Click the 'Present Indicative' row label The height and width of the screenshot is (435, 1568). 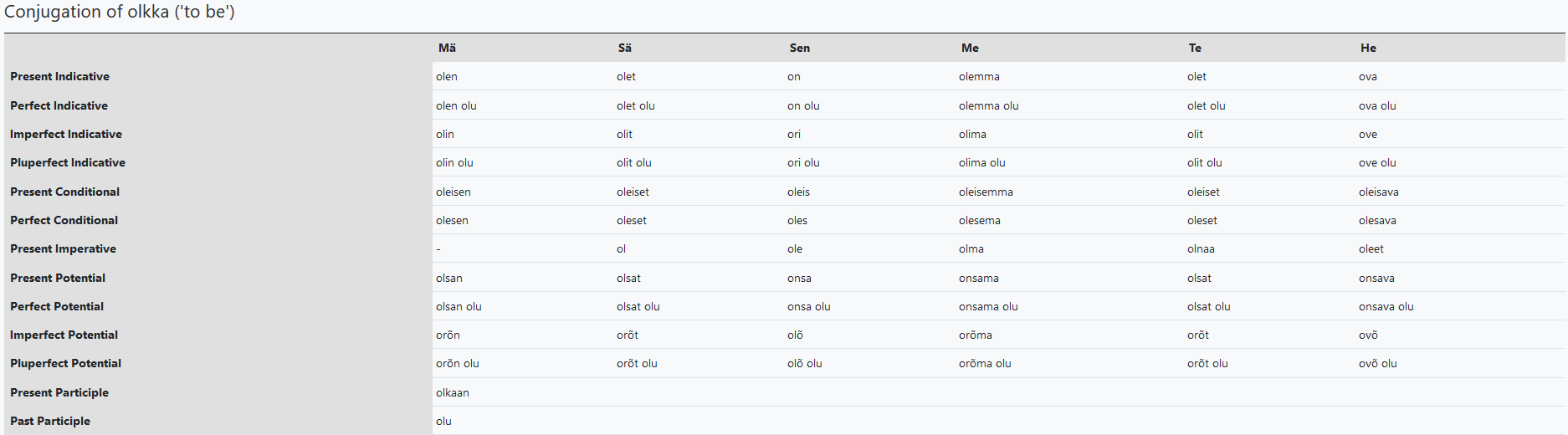(x=59, y=76)
